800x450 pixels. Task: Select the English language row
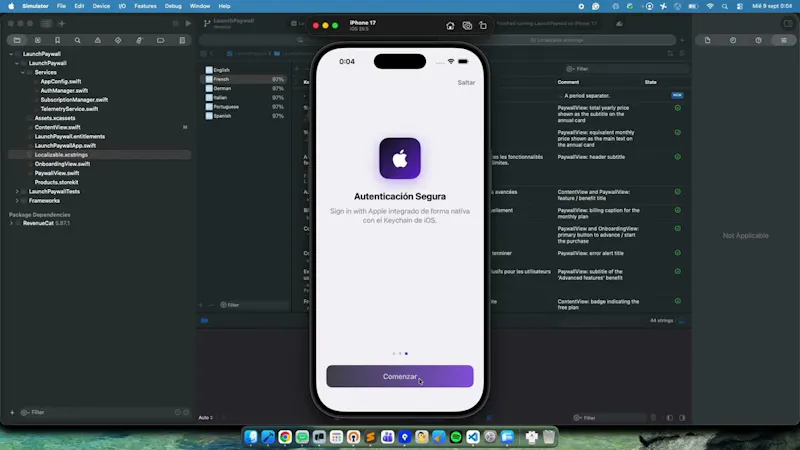(245, 70)
